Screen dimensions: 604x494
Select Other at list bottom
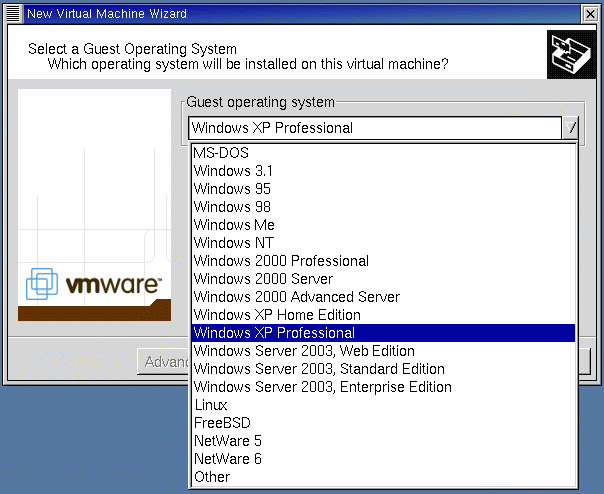click(x=383, y=477)
